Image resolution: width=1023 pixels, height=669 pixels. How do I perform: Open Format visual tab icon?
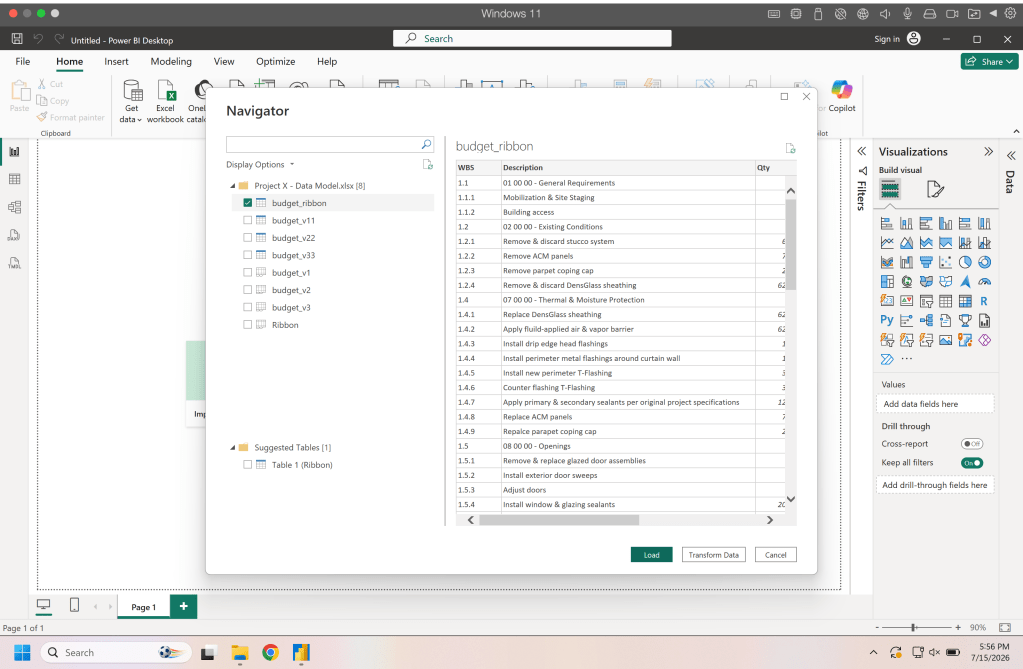tap(934, 190)
